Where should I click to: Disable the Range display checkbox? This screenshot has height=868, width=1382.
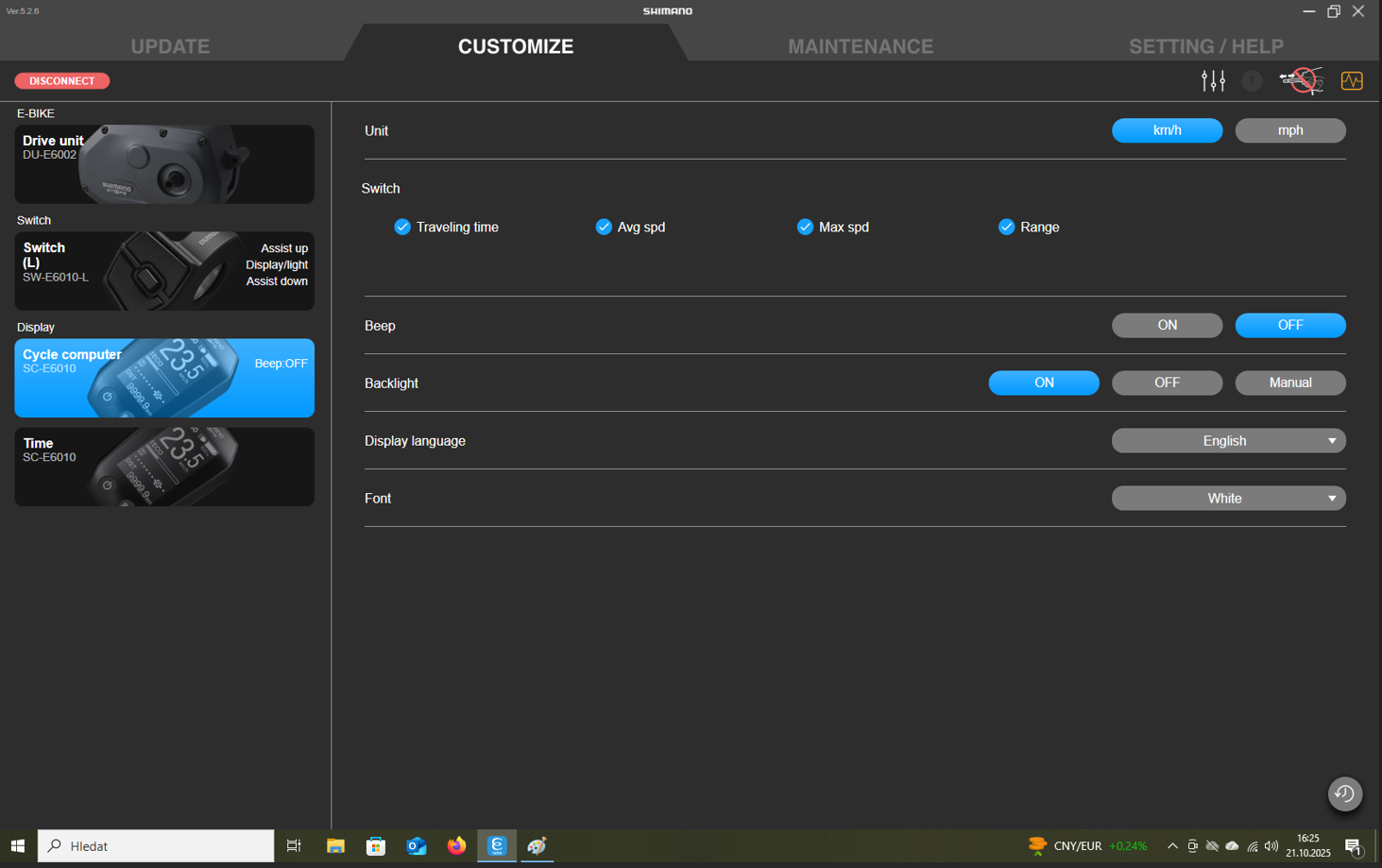click(x=1006, y=227)
